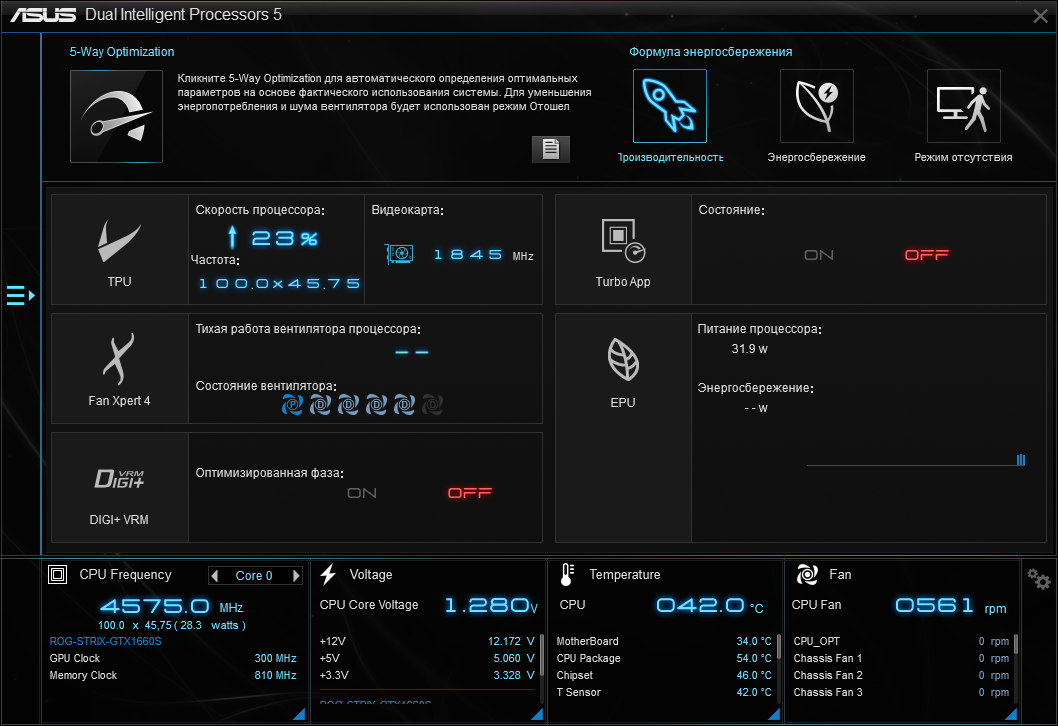This screenshot has height=726, width=1058.
Task: Click the graphics card icon
Action: (399, 254)
